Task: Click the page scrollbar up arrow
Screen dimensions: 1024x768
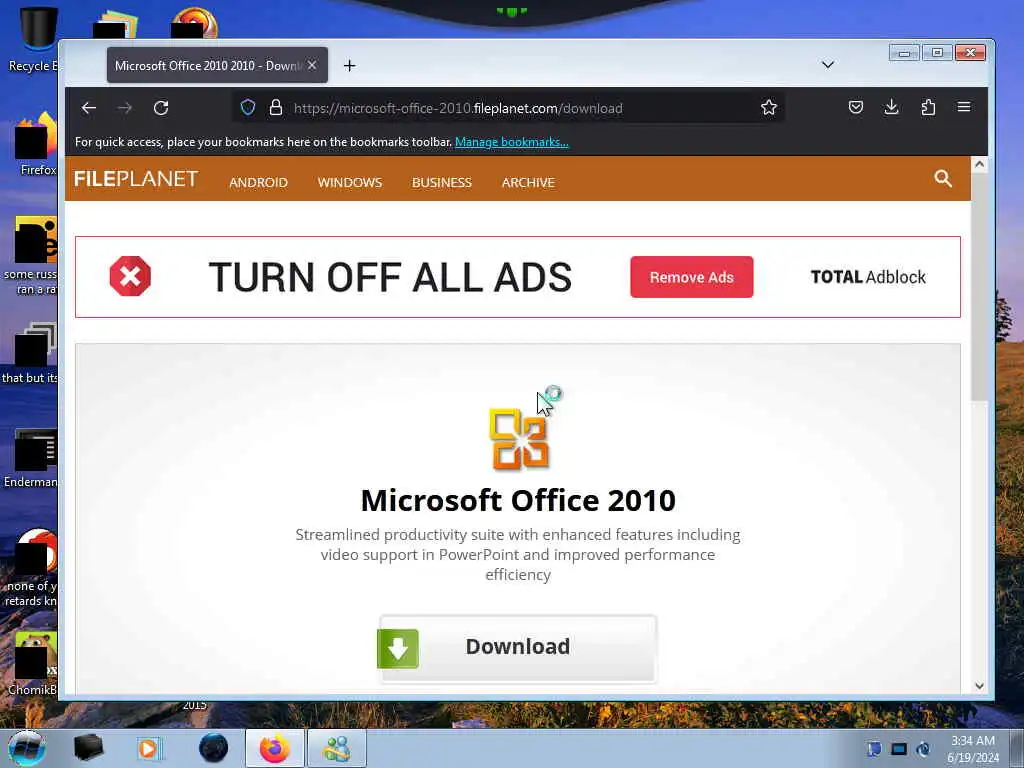Action: (x=979, y=165)
